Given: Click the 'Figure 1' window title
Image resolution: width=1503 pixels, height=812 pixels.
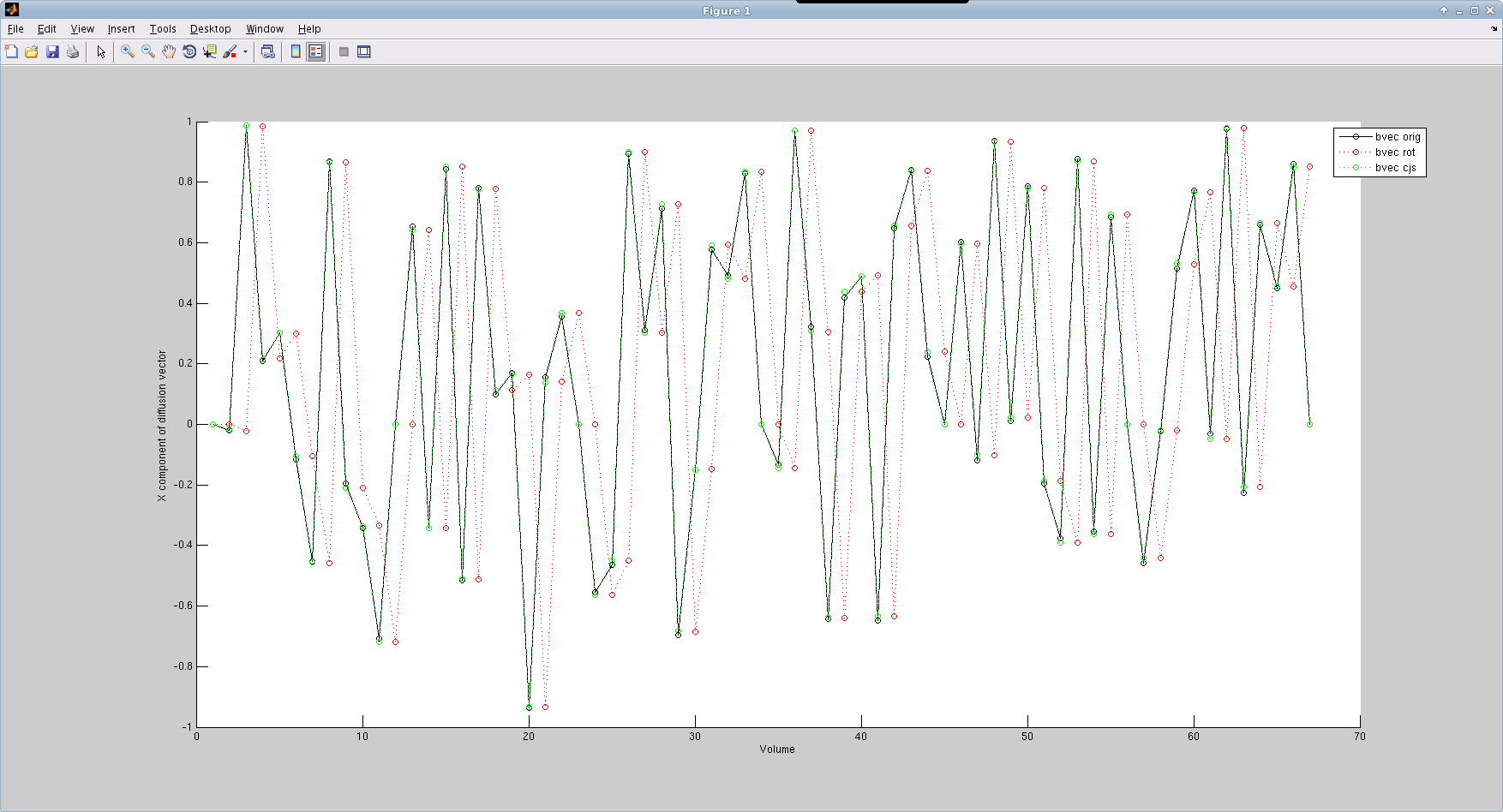Looking at the screenshot, I should tap(726, 10).
